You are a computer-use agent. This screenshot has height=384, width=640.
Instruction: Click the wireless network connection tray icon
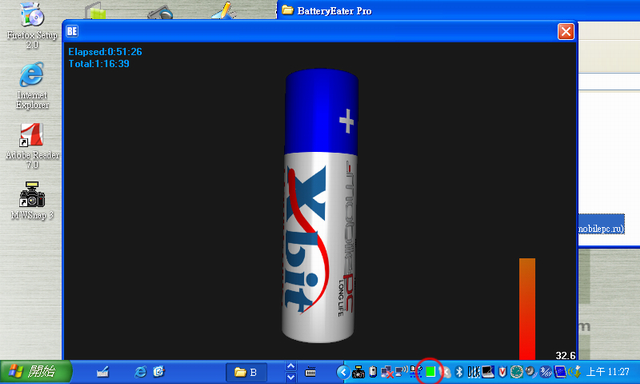pyautogui.click(x=401, y=371)
